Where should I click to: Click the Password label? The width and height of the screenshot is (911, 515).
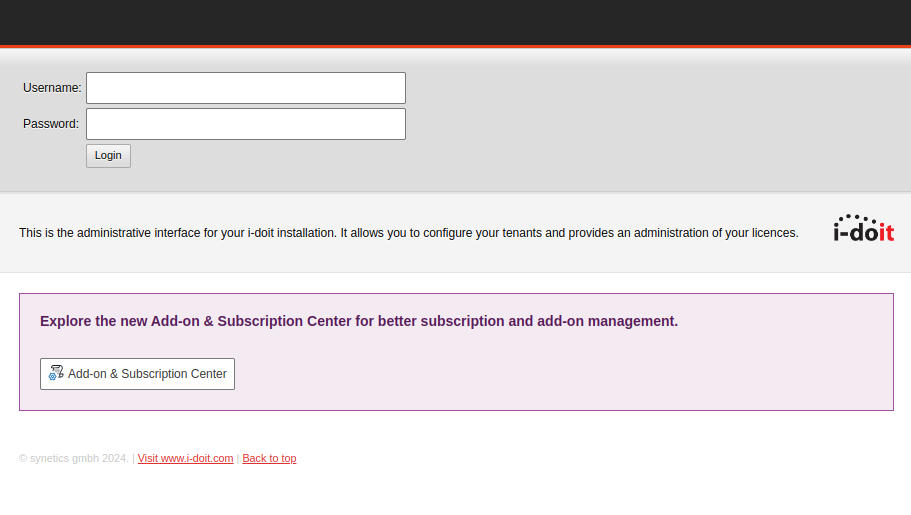click(51, 124)
